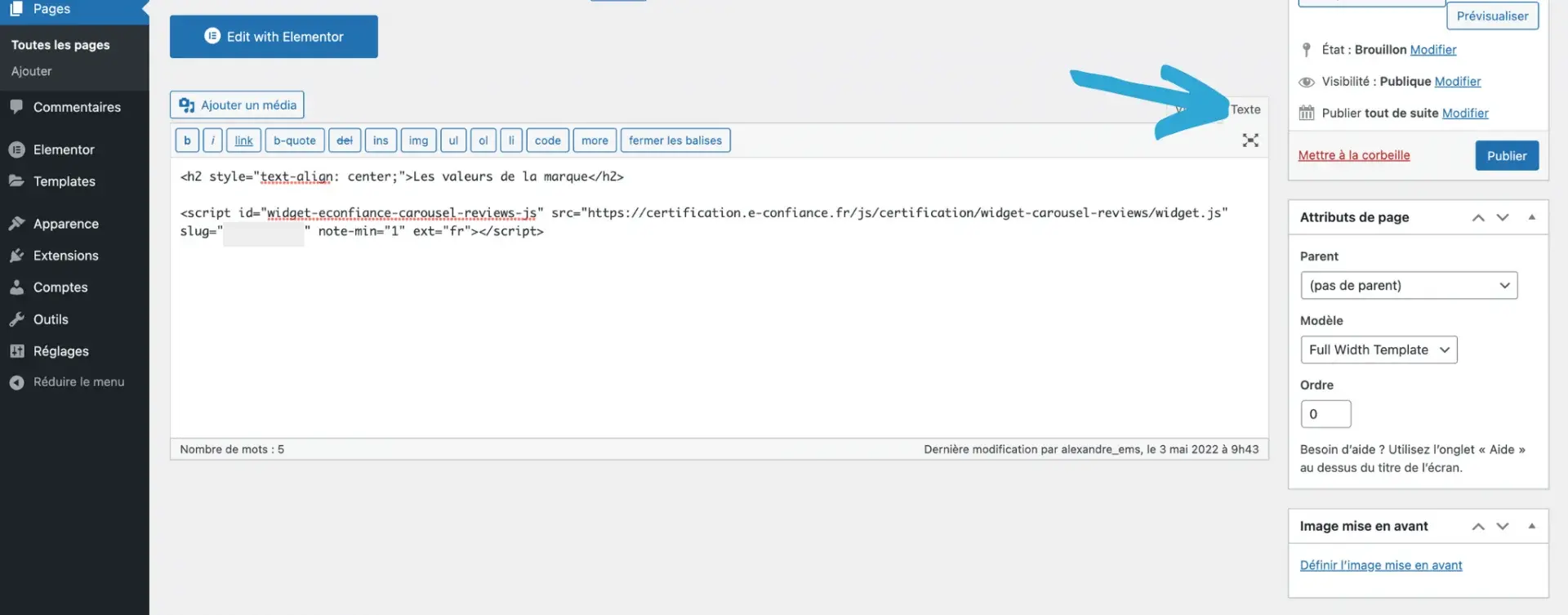Viewport: 1568px width, 615px height.
Task: Click the État pin icon
Action: tap(1307, 50)
